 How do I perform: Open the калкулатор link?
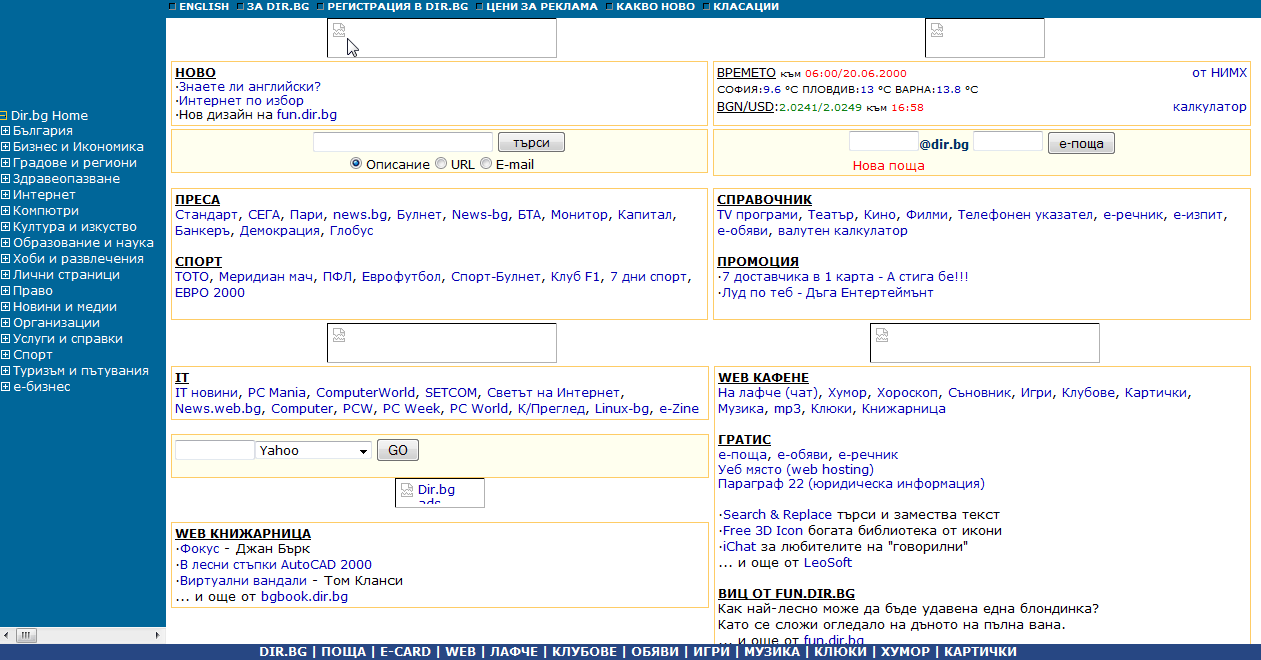click(1210, 107)
